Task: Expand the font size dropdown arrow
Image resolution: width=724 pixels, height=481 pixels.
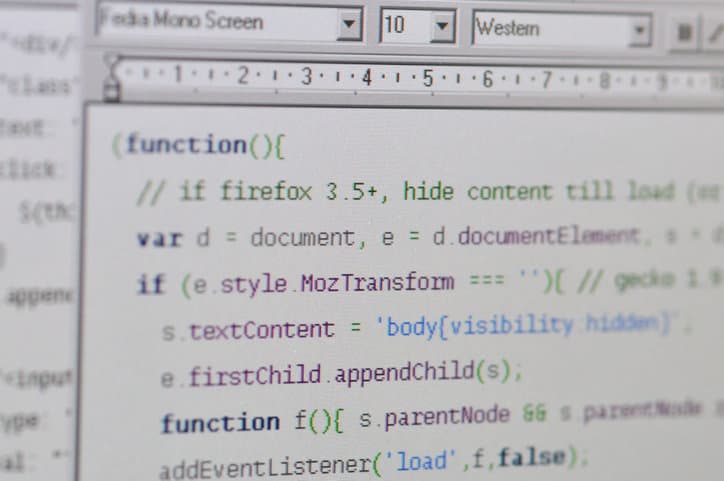Action: (442, 28)
